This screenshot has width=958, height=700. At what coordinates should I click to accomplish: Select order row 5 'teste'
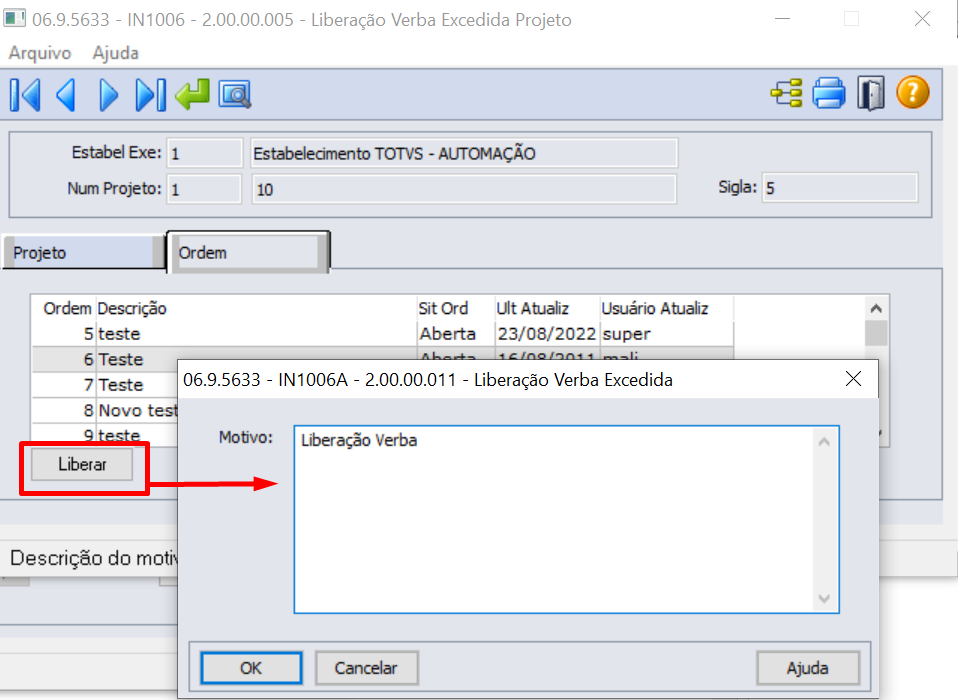point(382,334)
